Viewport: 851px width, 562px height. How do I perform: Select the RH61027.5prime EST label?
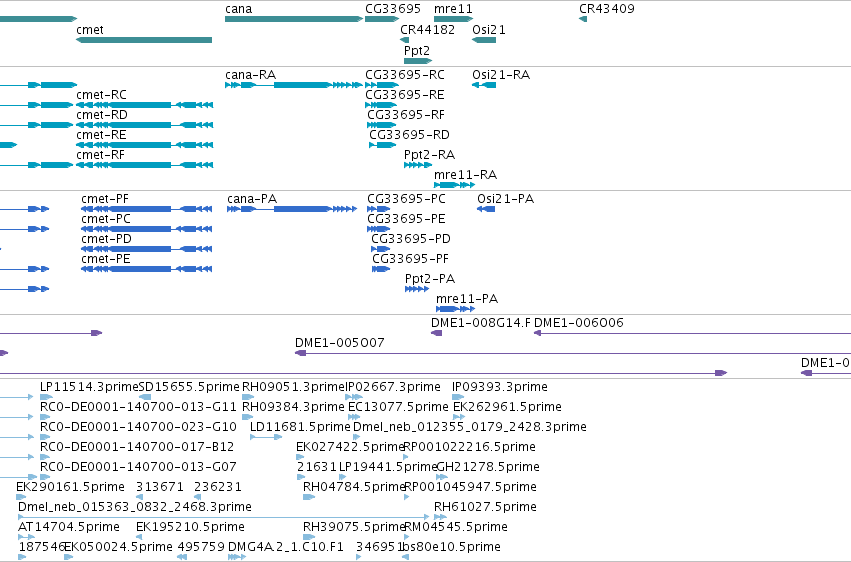click(x=485, y=507)
